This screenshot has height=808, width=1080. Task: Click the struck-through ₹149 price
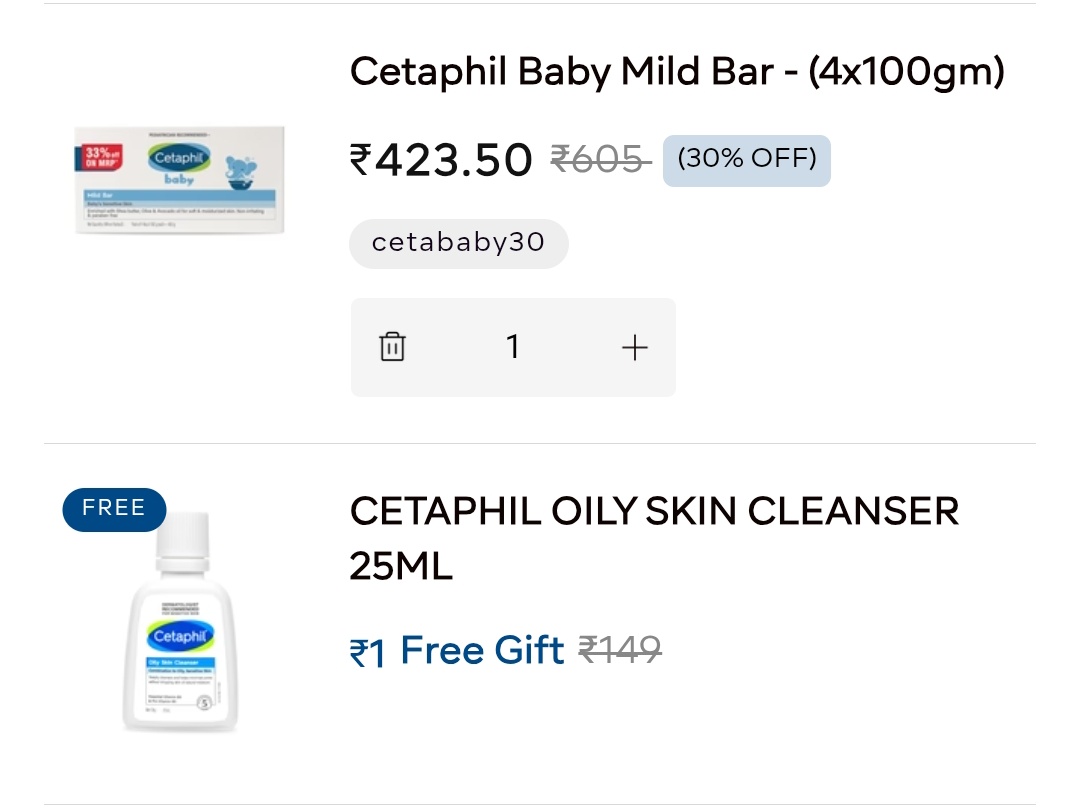point(620,651)
